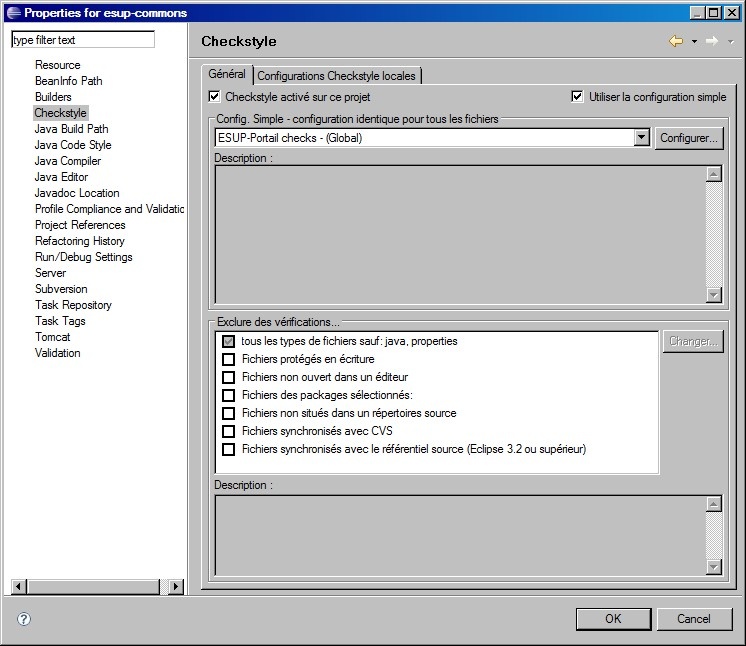Select Java Build Path in the tree
The image size is (746, 646).
pos(71,129)
